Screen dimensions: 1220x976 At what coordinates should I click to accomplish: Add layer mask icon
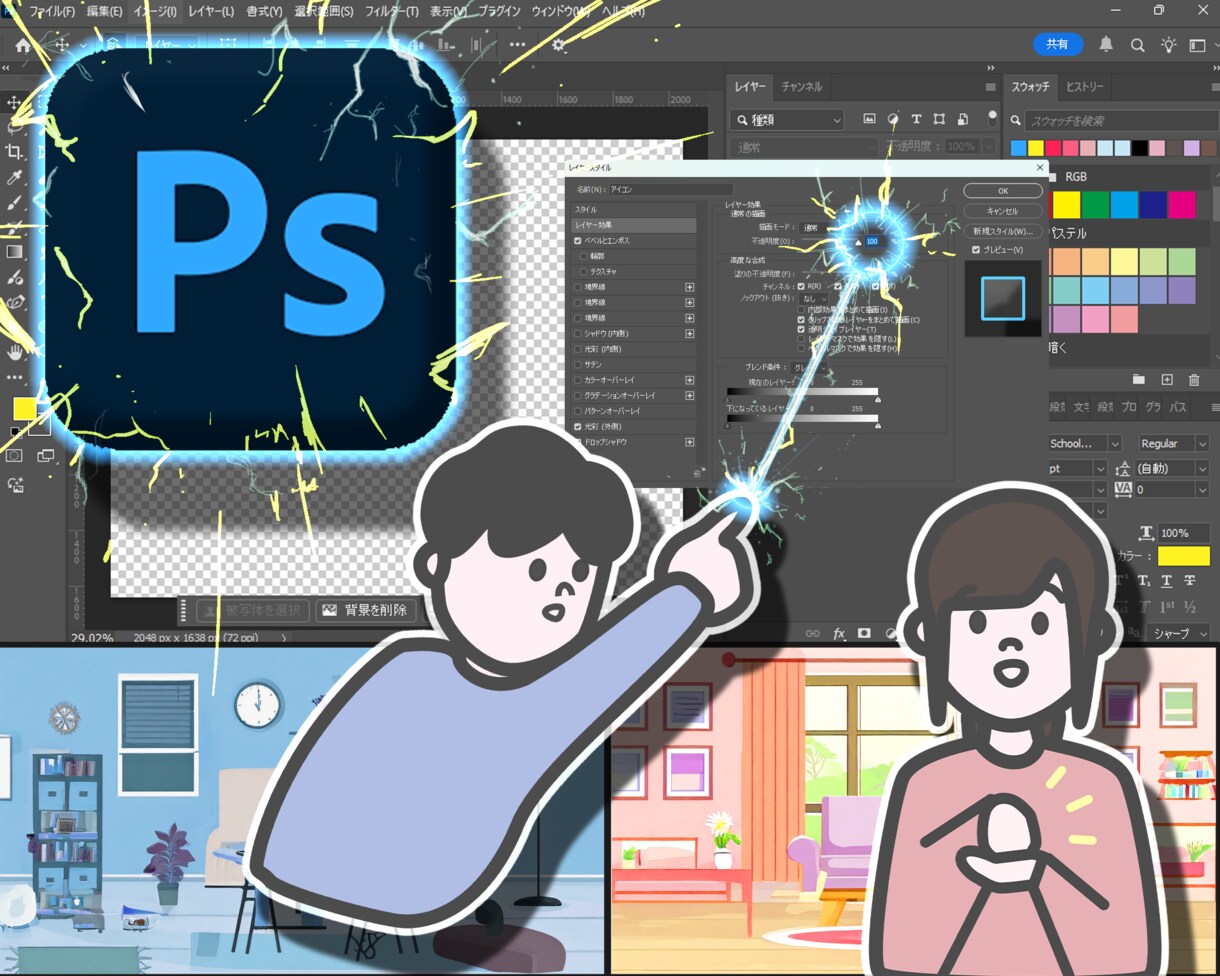click(x=864, y=633)
